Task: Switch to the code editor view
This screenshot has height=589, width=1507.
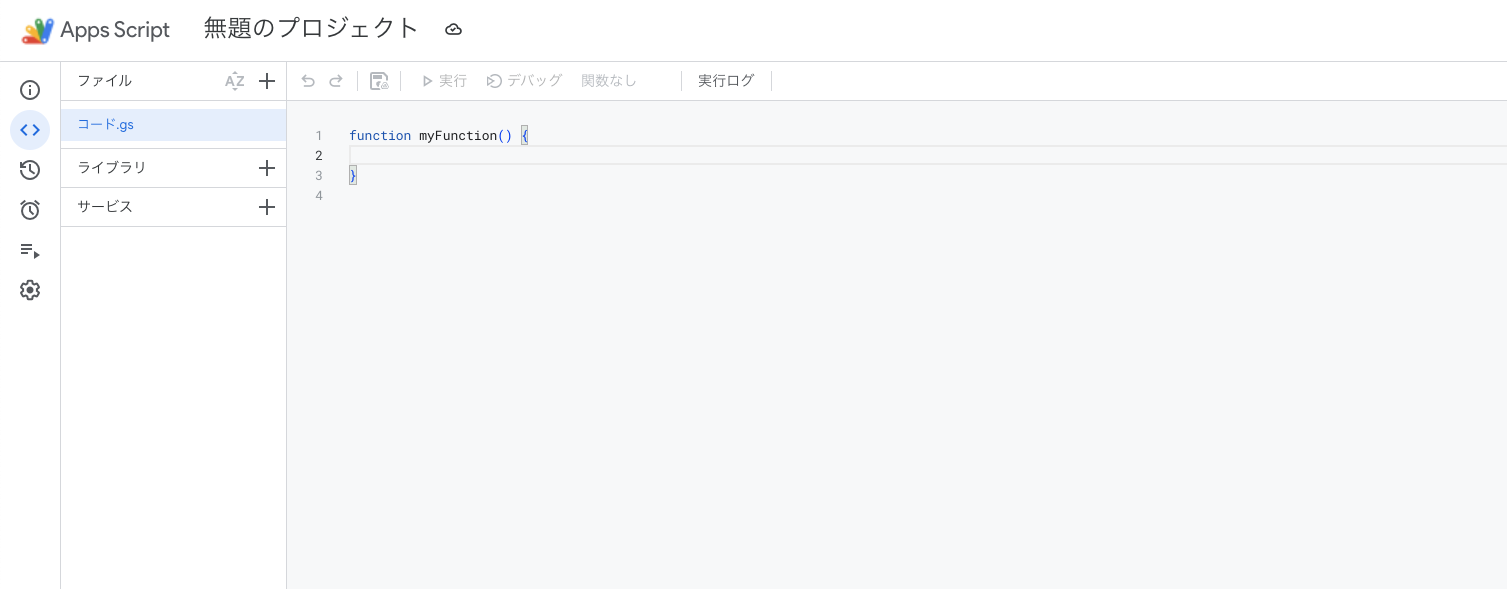Action: click(30, 130)
